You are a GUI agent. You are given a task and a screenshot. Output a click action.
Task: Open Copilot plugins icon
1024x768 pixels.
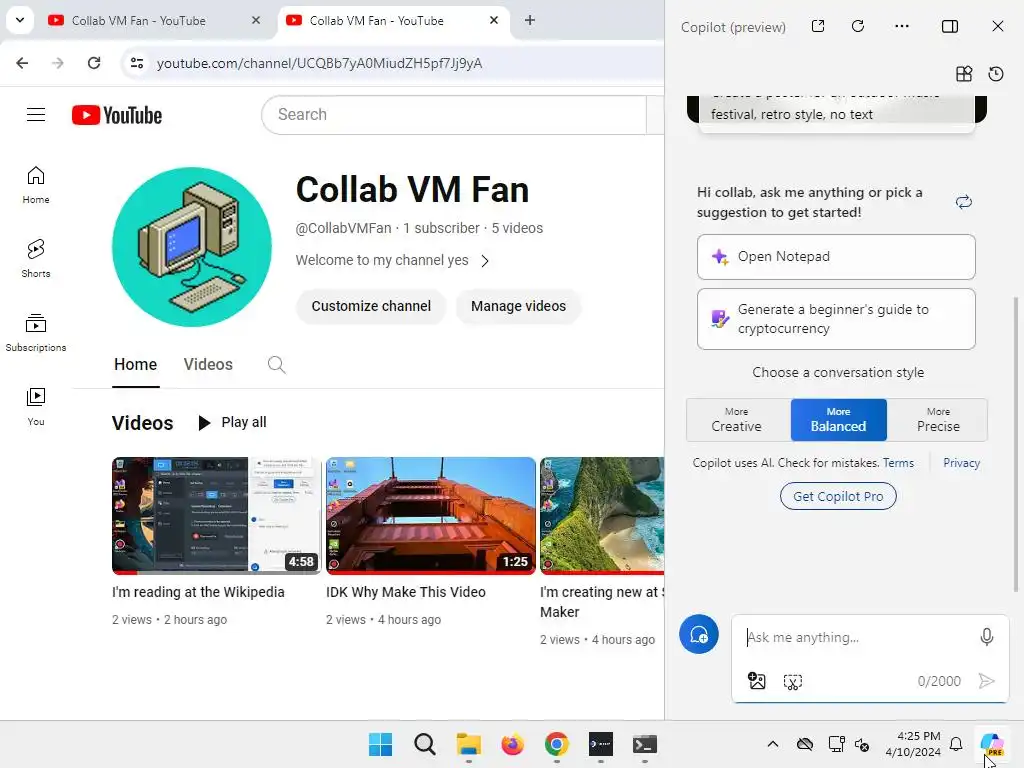point(964,74)
